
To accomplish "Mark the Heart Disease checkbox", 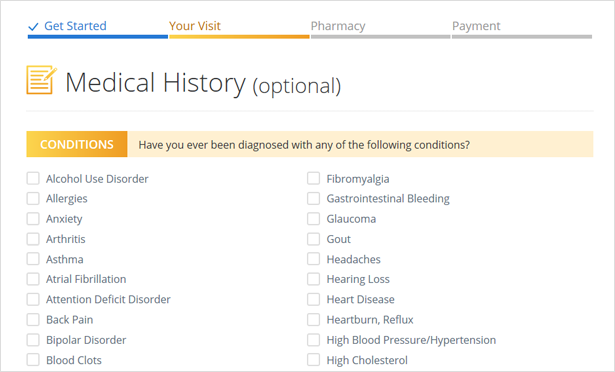I will point(313,299).
